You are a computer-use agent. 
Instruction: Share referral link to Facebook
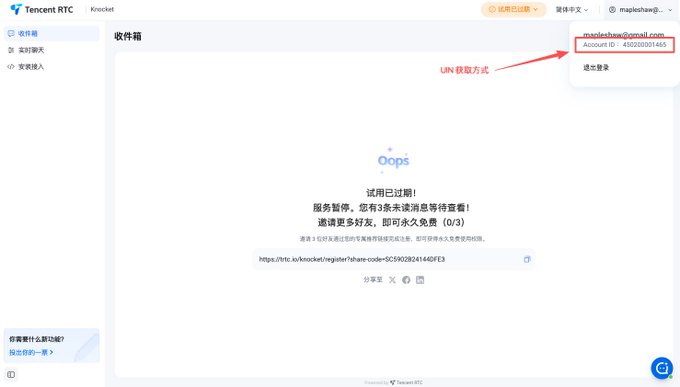pyautogui.click(x=406, y=280)
